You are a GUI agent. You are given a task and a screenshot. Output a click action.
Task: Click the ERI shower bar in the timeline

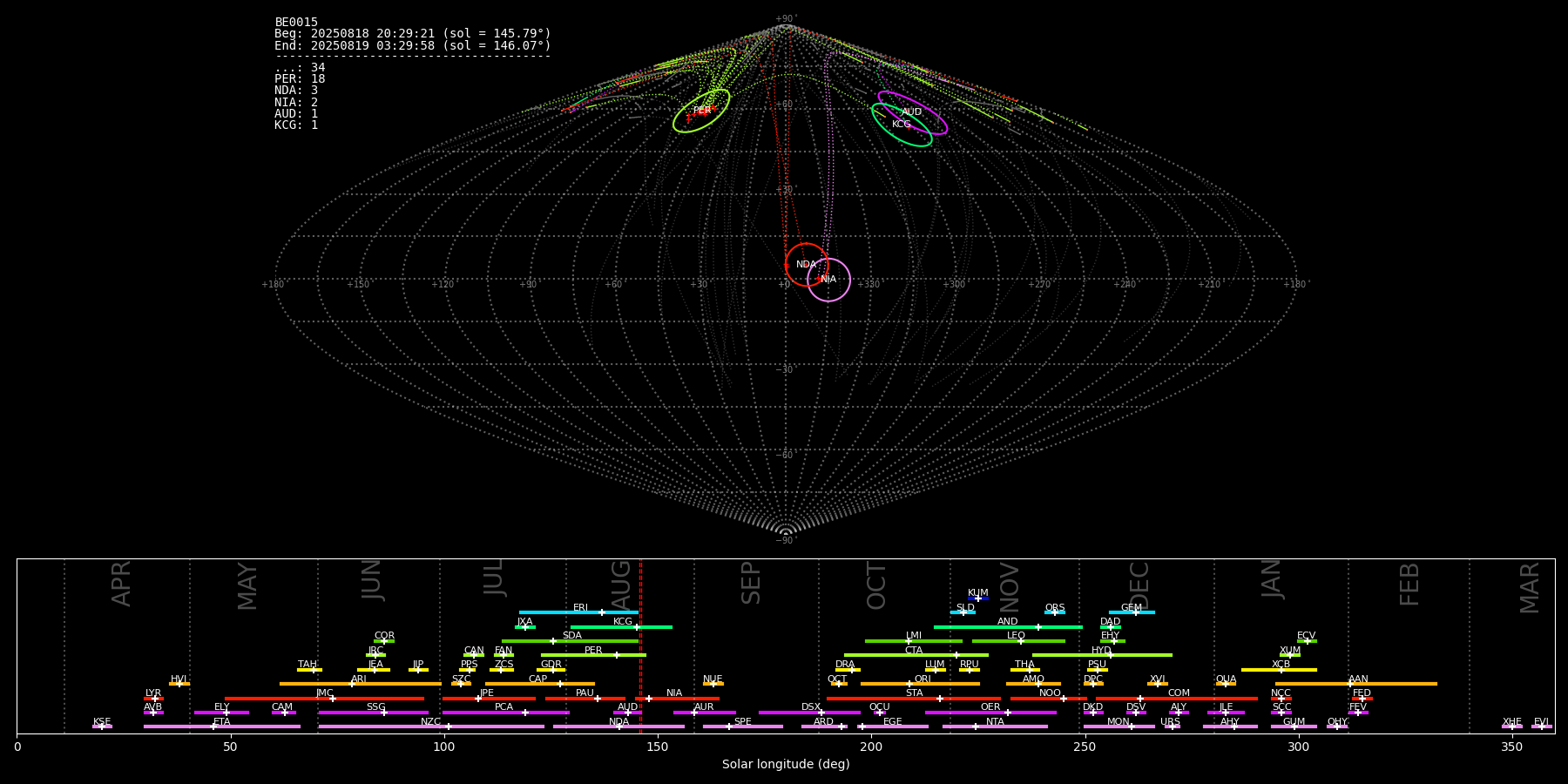pos(579,612)
